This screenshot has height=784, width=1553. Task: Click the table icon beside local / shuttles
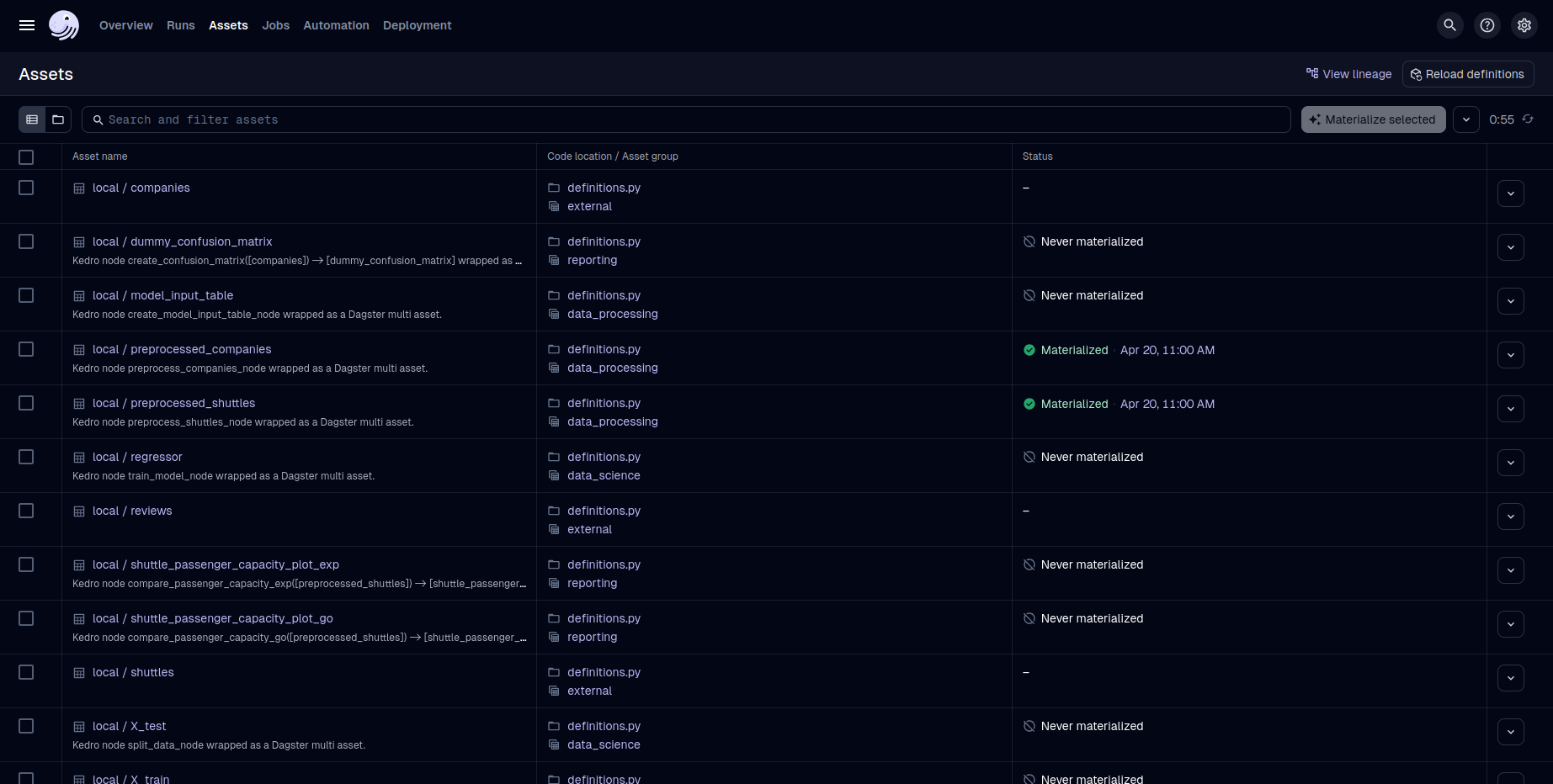pos(79,673)
